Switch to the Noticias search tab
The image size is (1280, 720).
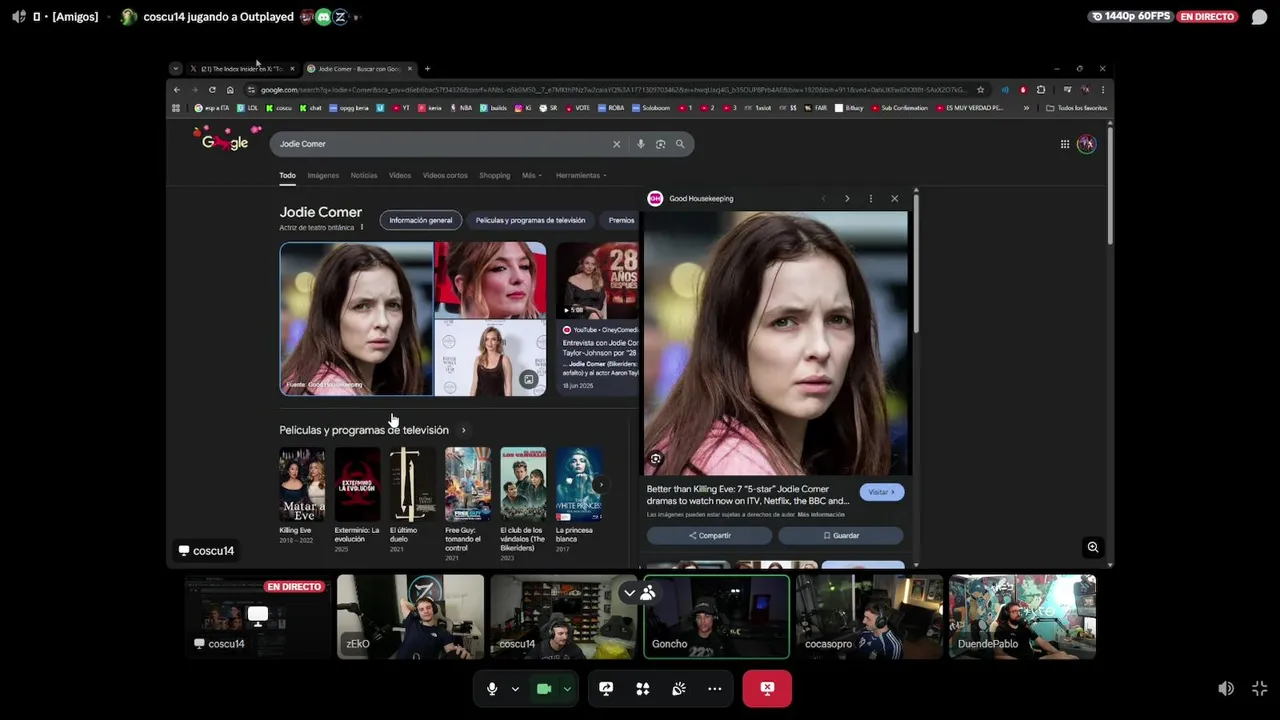pyautogui.click(x=364, y=175)
